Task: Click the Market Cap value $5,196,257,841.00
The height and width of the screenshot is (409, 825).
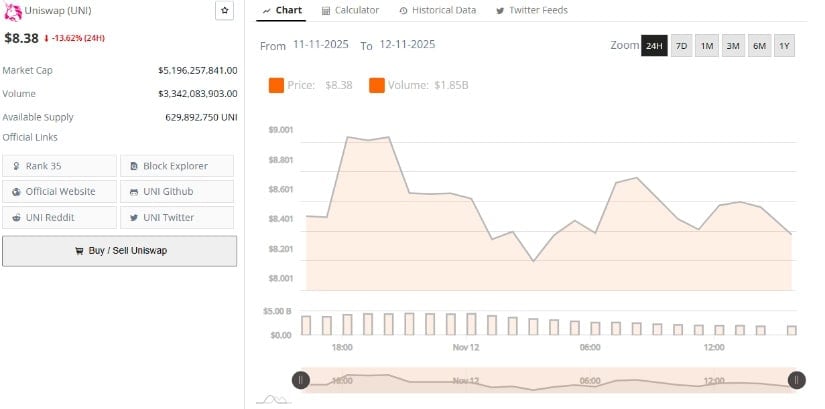Action: (x=197, y=70)
